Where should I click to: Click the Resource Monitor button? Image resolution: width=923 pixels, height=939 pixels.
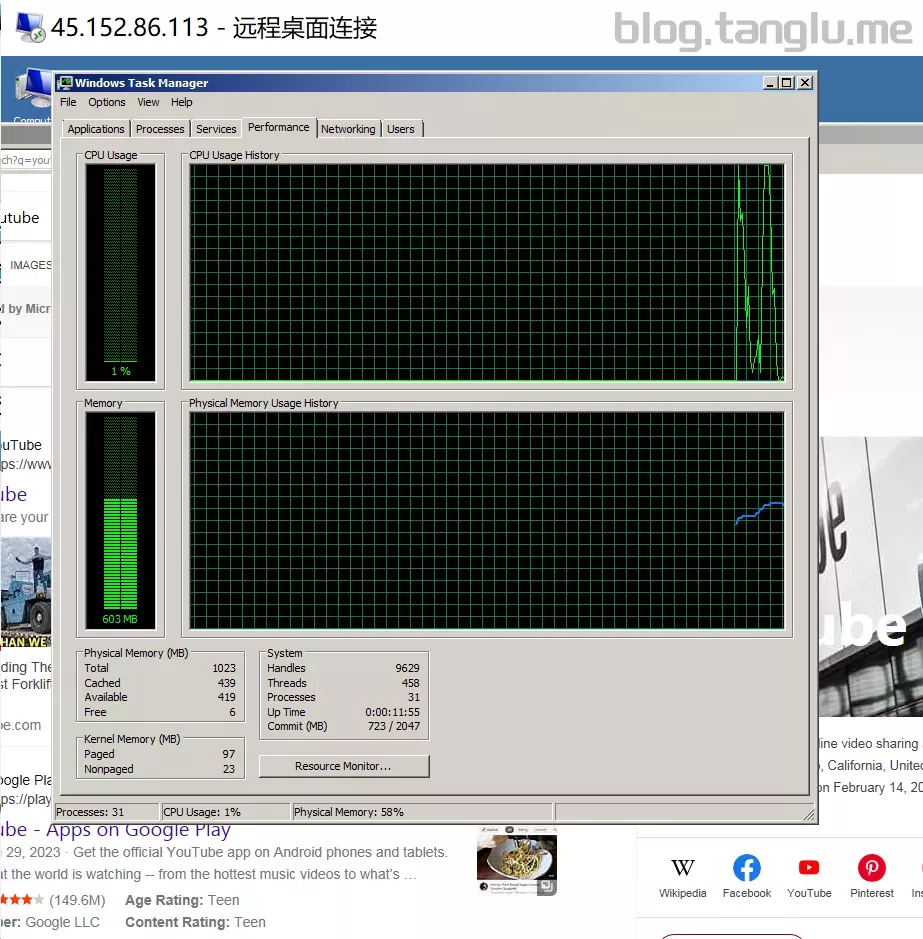tap(343, 766)
